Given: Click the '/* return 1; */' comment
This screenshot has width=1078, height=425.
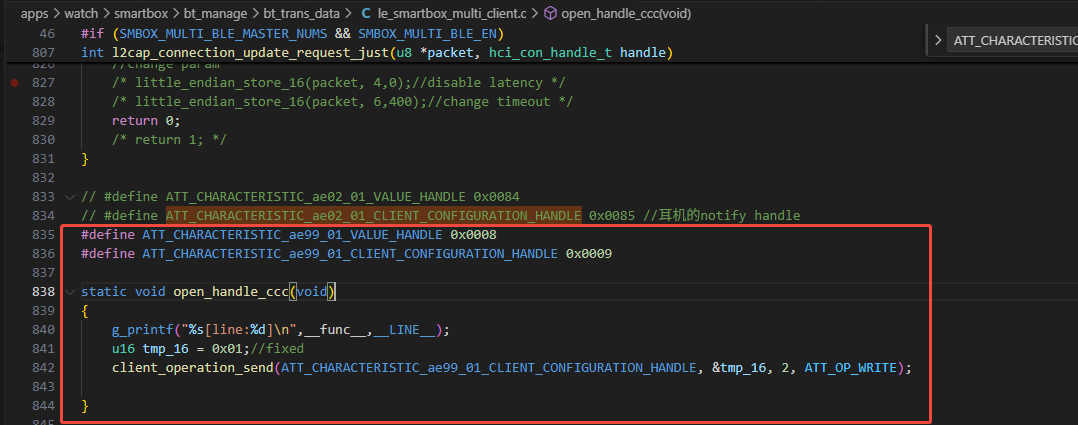Looking at the screenshot, I should tap(169, 140).
